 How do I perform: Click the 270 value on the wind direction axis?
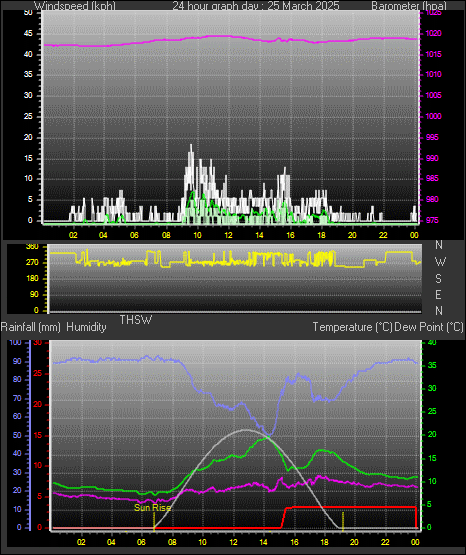[33, 263]
